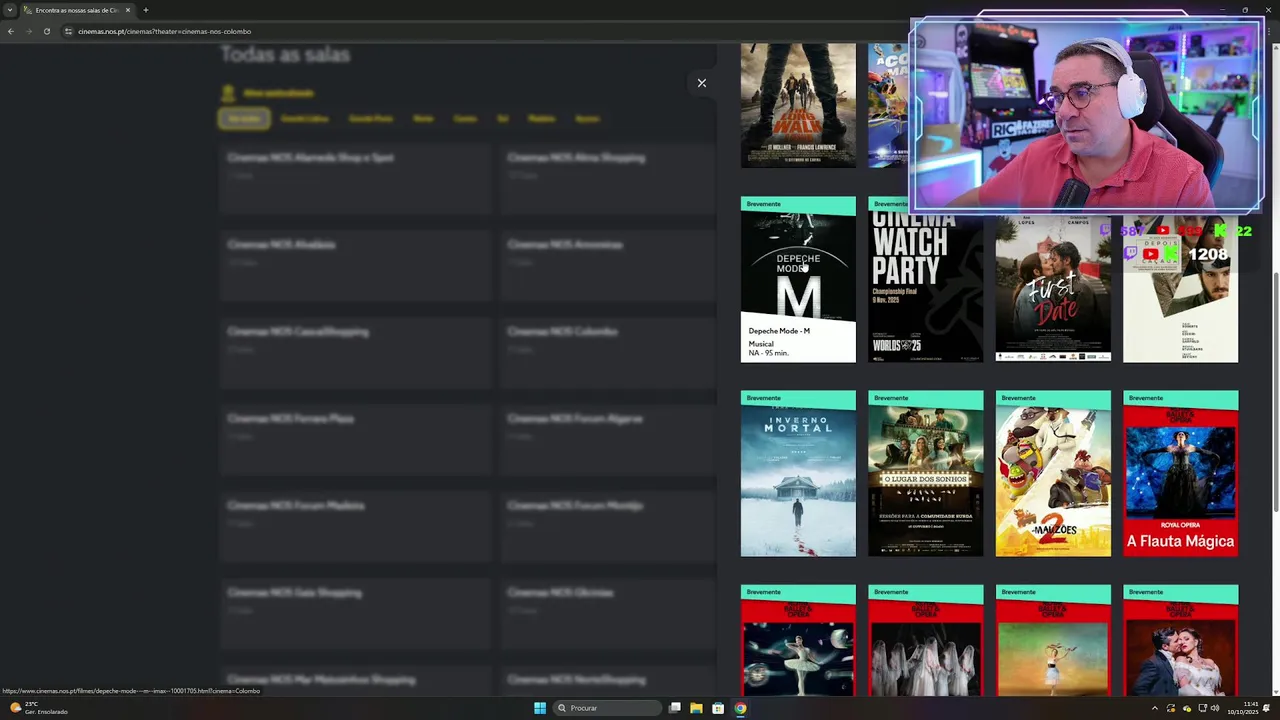Open the Inverno Mortal movie poster
Image resolution: width=1280 pixels, height=720 pixels.
tap(798, 473)
